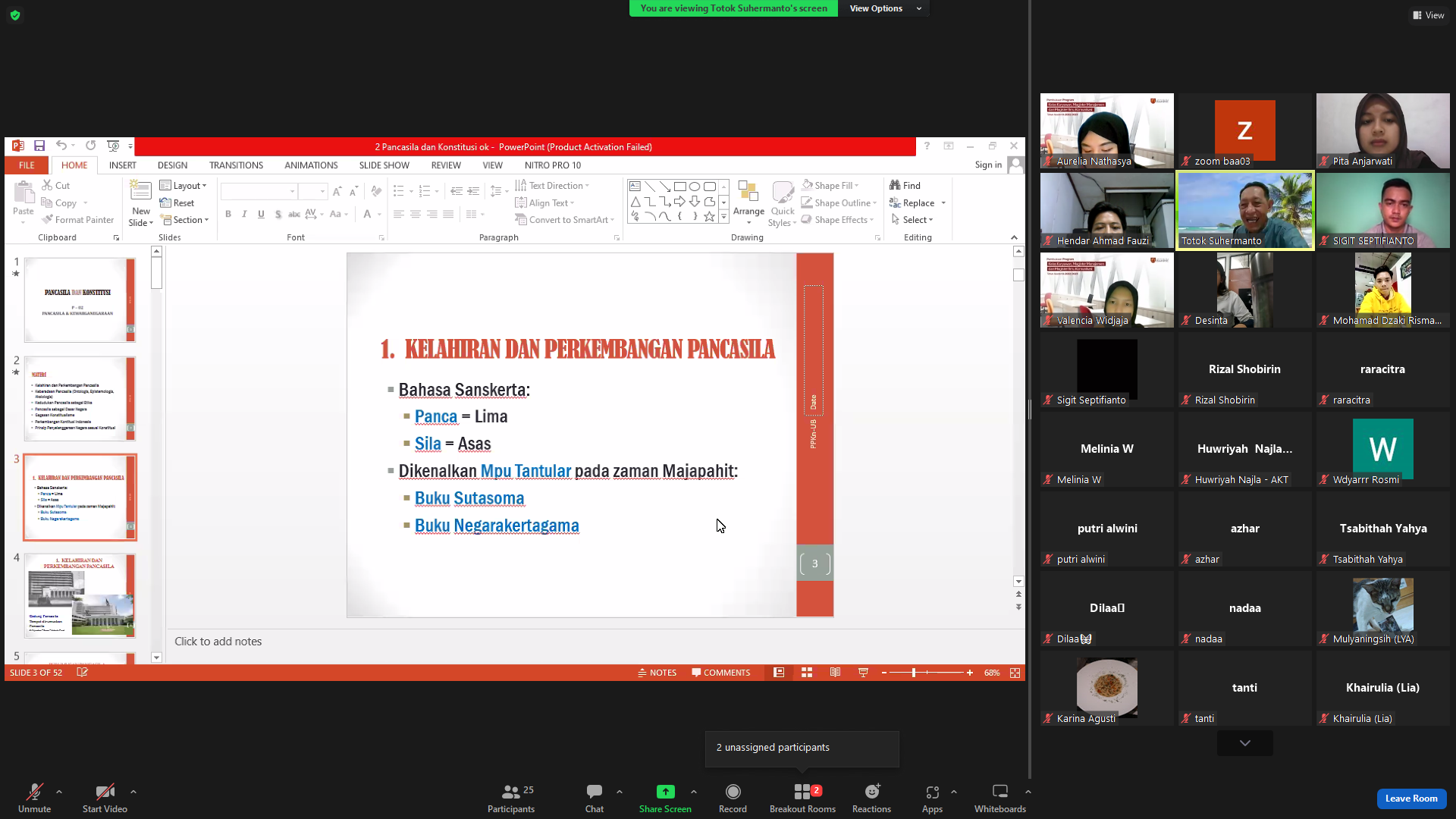This screenshot has width=1456, height=819.
Task: Toggle bold formatting
Action: pos(227,215)
